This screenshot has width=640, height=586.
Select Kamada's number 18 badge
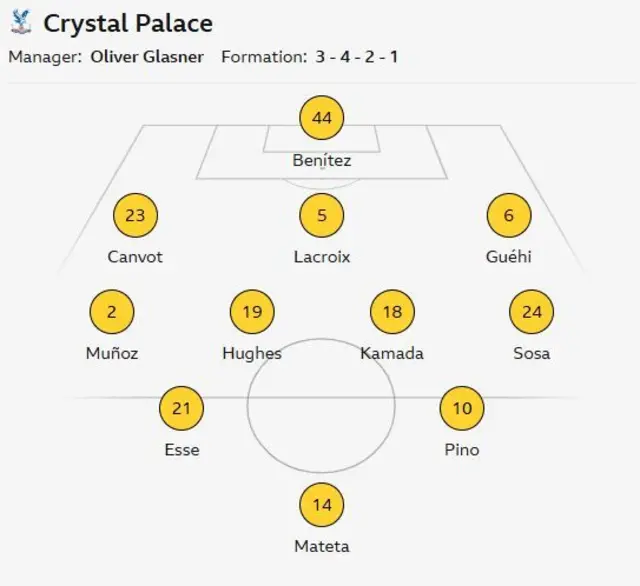392,312
